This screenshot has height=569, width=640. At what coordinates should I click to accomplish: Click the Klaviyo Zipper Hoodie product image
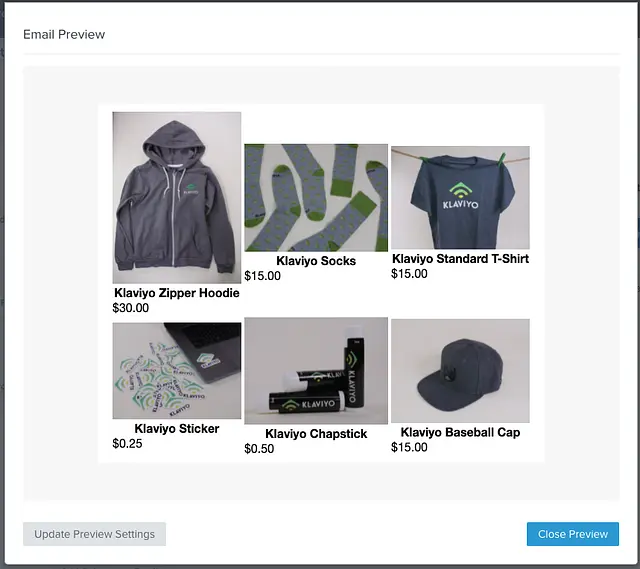[x=177, y=197]
